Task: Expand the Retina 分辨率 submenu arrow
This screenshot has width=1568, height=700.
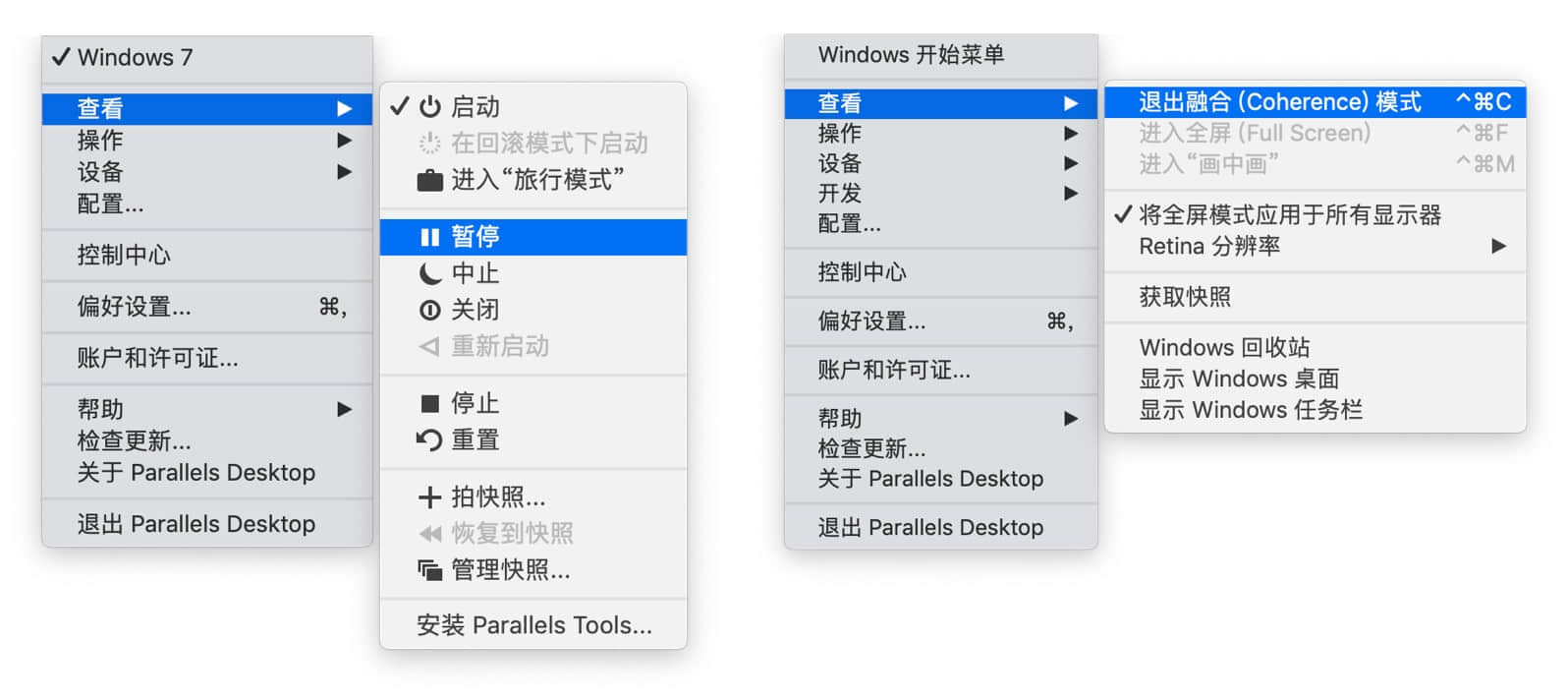Action: tap(1498, 246)
